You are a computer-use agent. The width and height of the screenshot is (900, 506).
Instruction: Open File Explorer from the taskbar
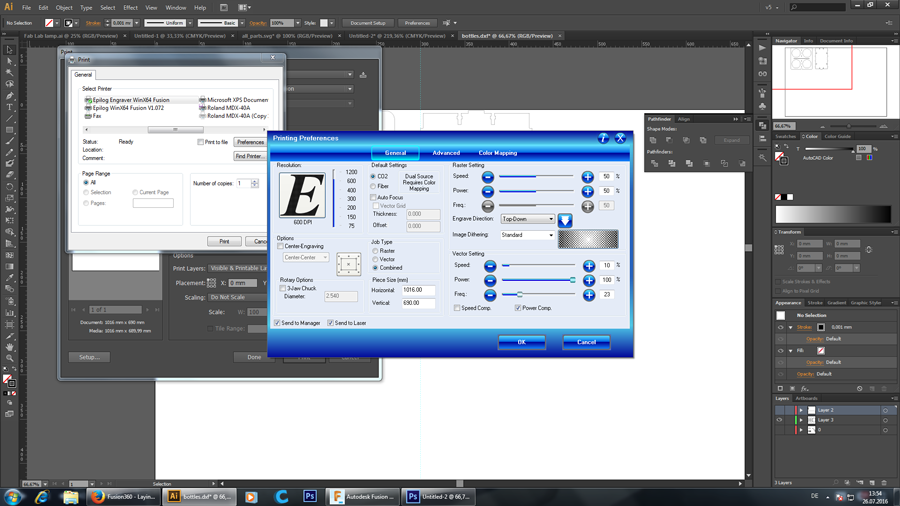click(71, 497)
